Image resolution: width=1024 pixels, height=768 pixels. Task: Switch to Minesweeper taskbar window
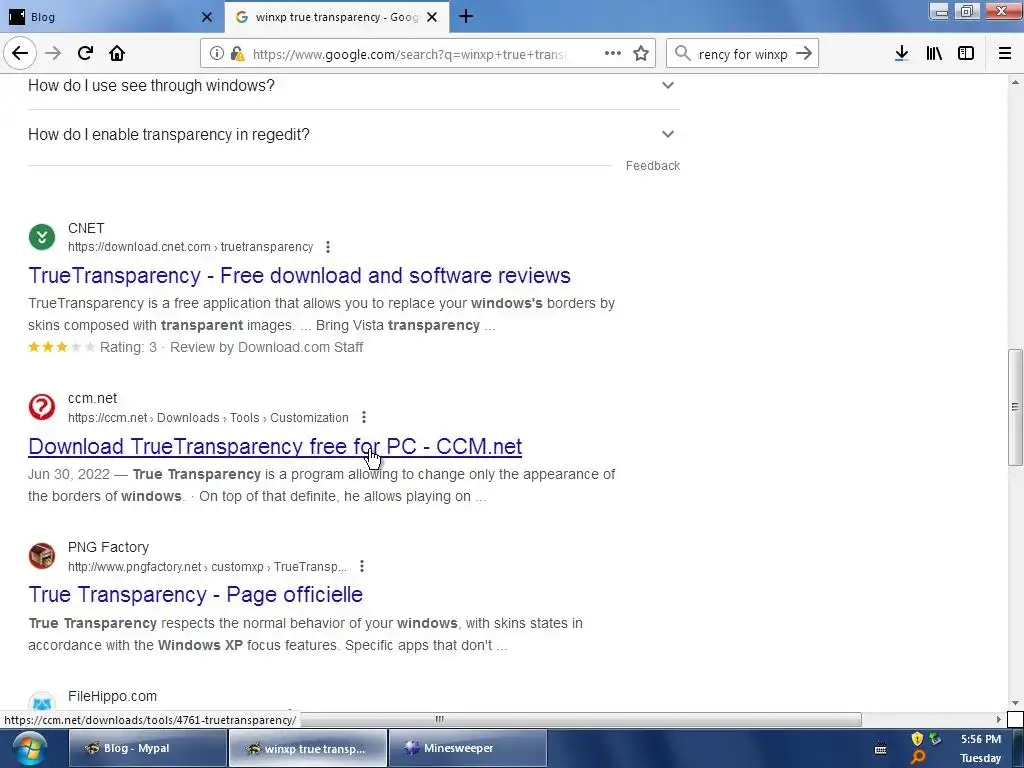pos(468,748)
